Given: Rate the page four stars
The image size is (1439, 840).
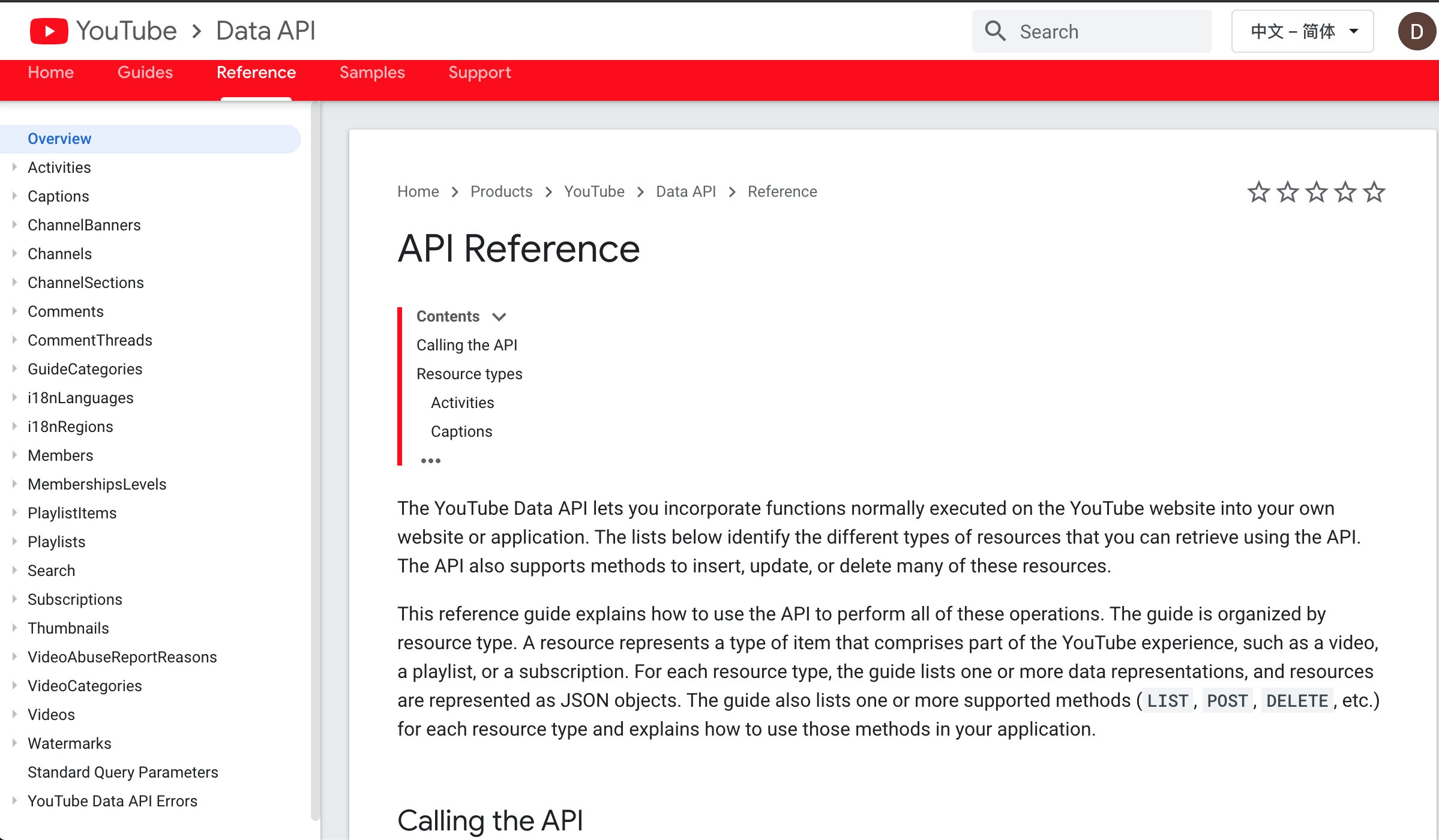Looking at the screenshot, I should tap(1345, 192).
